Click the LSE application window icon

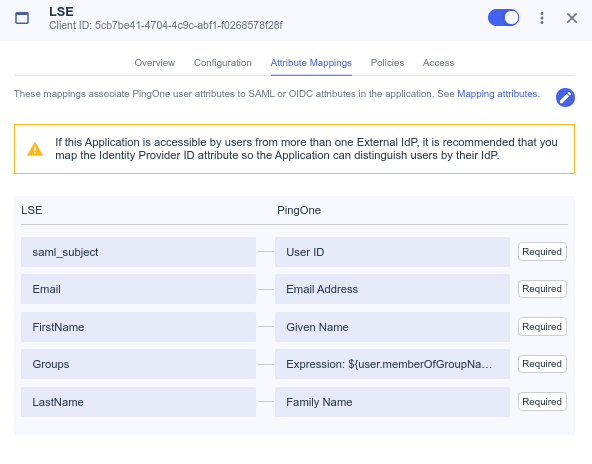[x=22, y=18]
